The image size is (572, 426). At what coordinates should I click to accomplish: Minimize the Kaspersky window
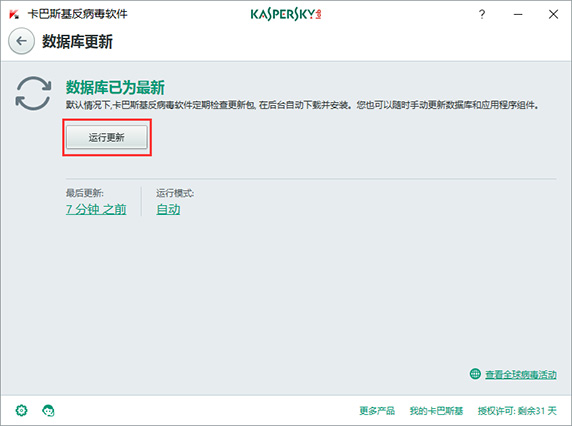(x=518, y=14)
